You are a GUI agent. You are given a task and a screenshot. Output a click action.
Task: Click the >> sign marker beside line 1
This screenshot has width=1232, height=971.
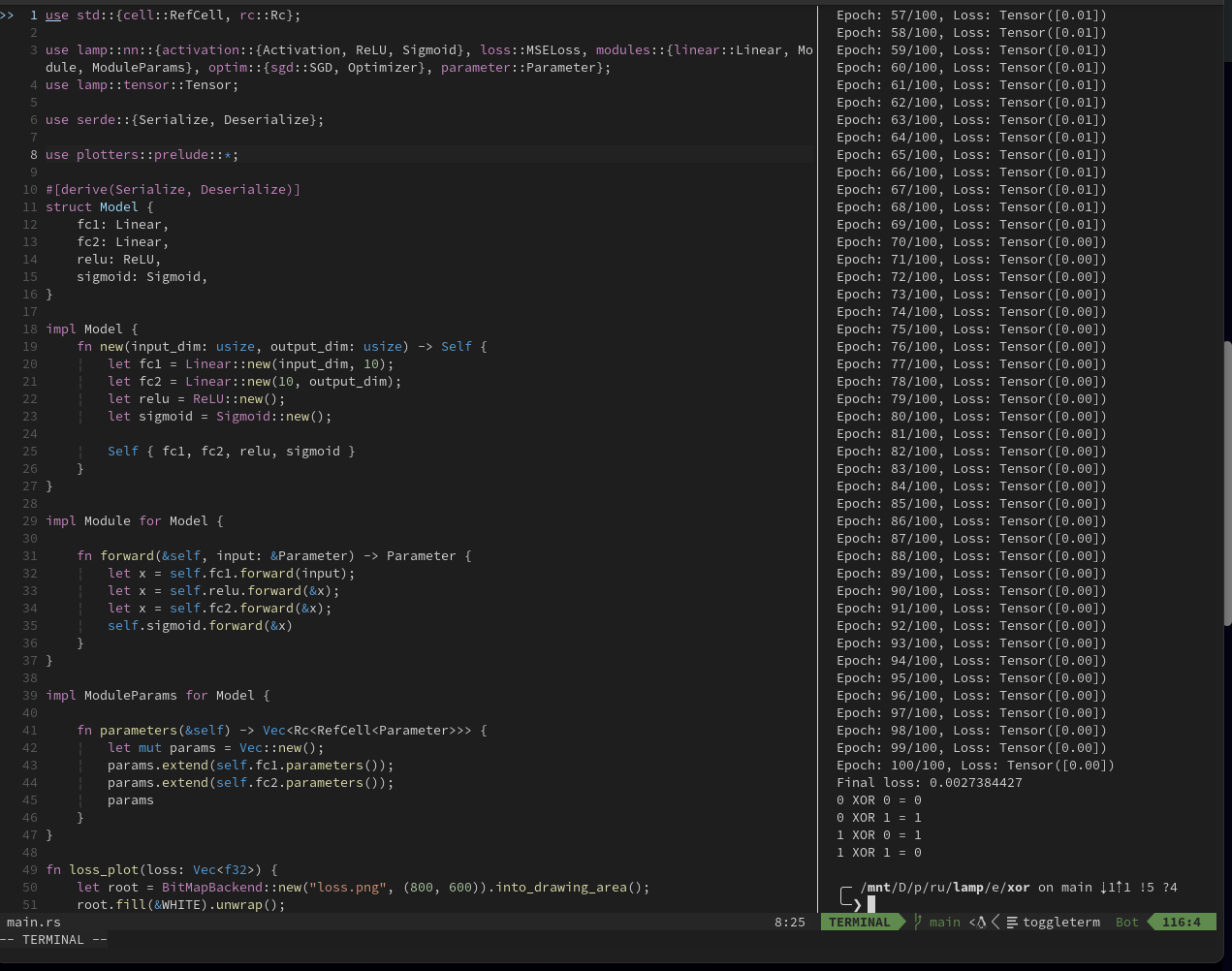(x=7, y=16)
